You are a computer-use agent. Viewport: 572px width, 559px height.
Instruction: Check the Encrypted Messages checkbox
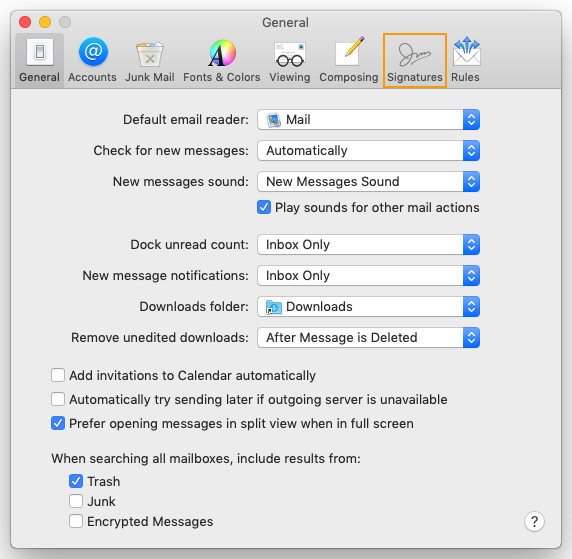click(76, 521)
